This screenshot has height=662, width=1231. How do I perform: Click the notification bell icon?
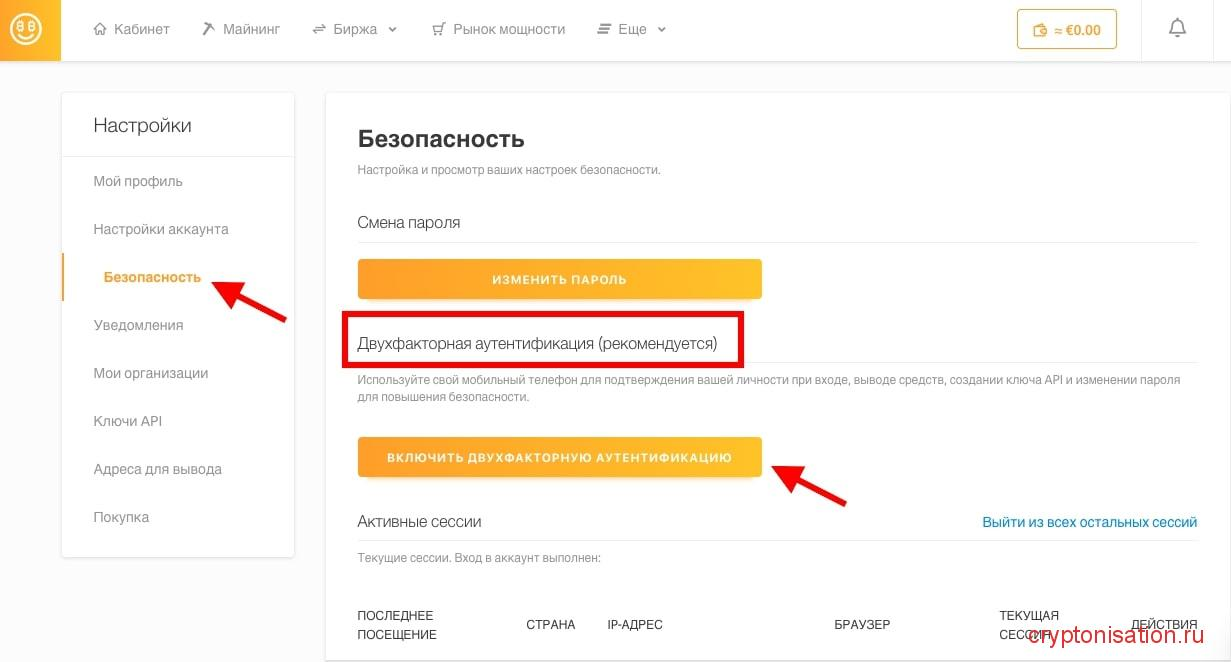1177,29
